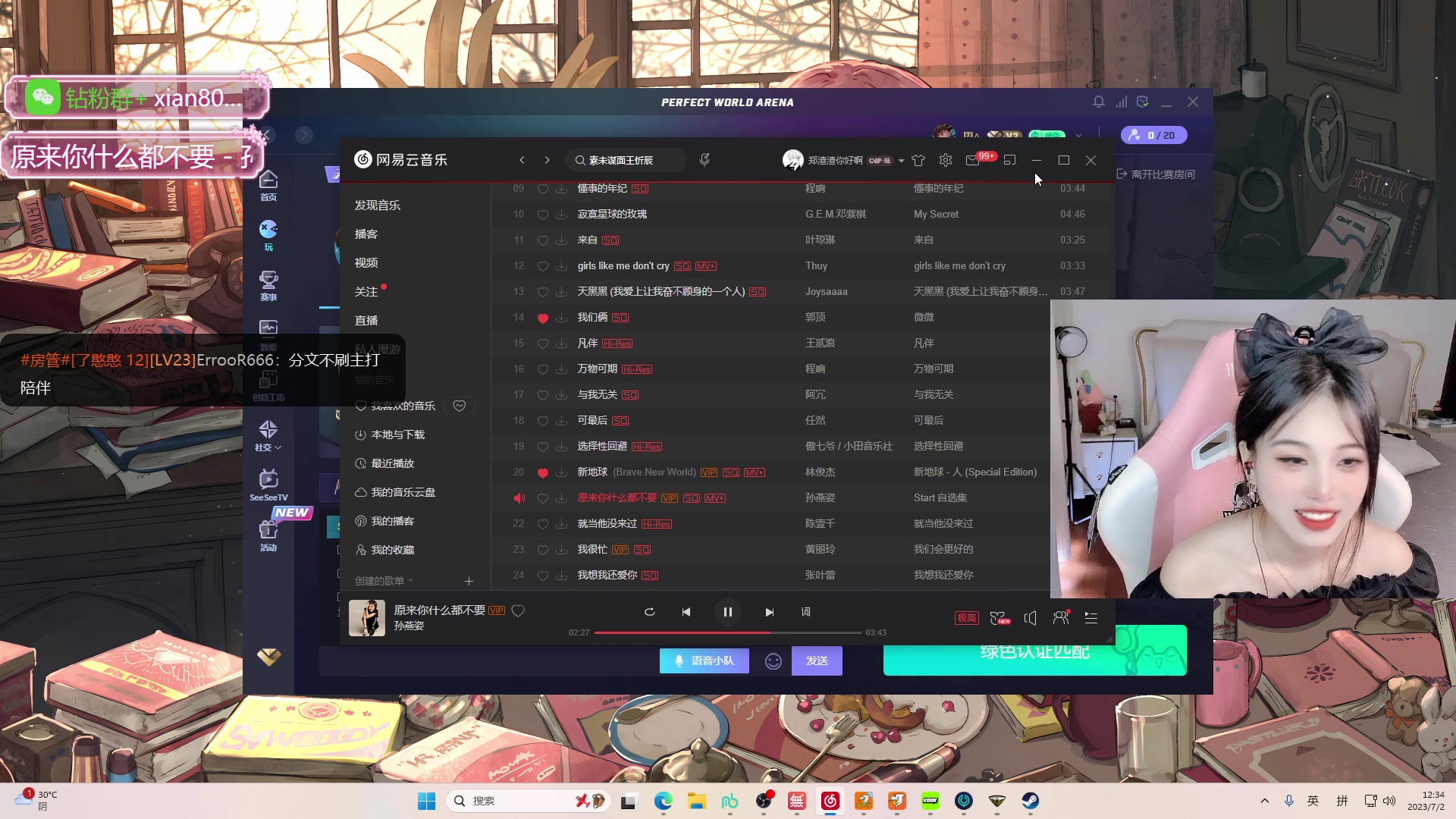
Task: Navigate forward in NetEase Cloud Music
Action: pos(547,160)
